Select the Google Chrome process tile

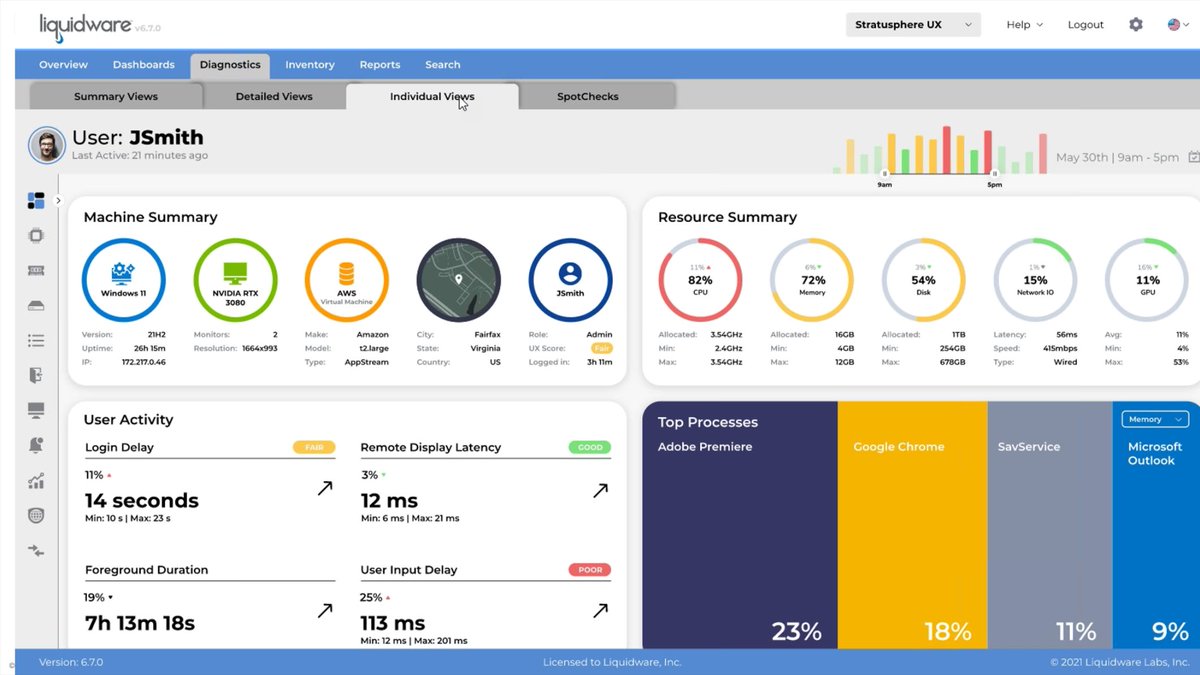tap(912, 525)
